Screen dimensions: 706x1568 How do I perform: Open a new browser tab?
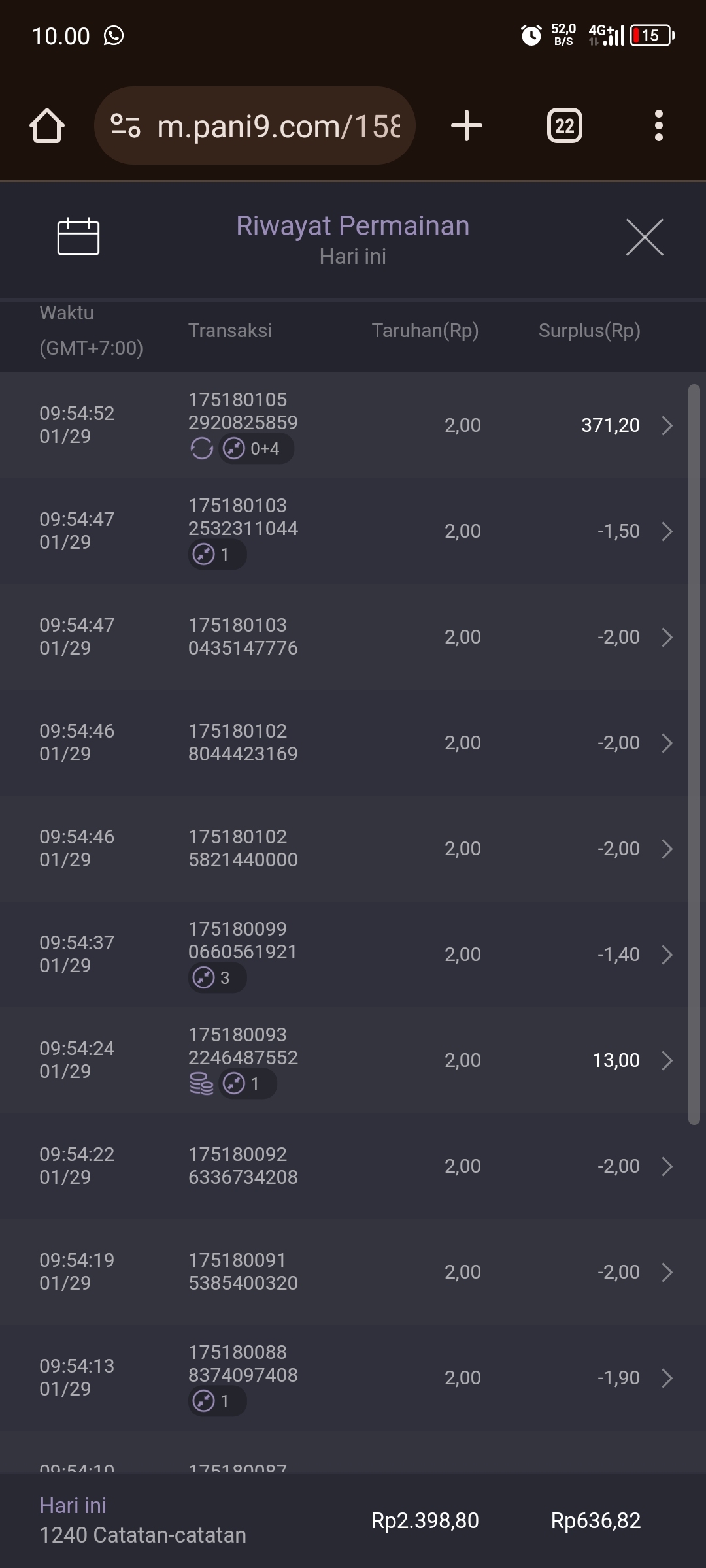coord(467,125)
